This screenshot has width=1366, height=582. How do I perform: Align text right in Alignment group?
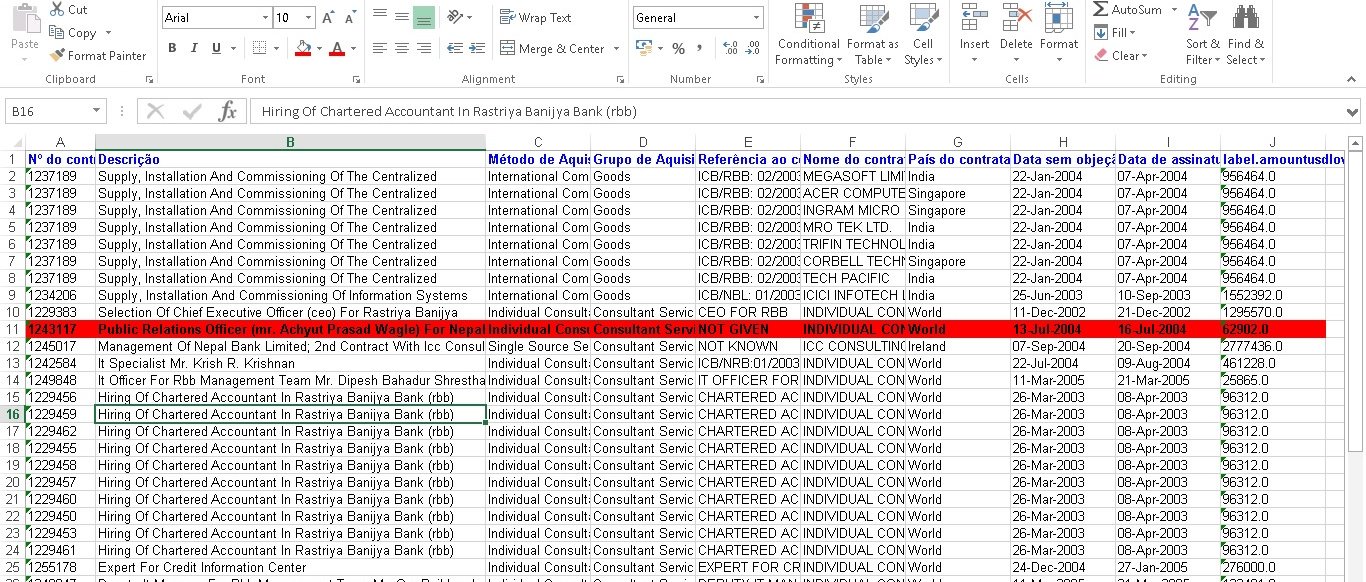click(x=423, y=48)
